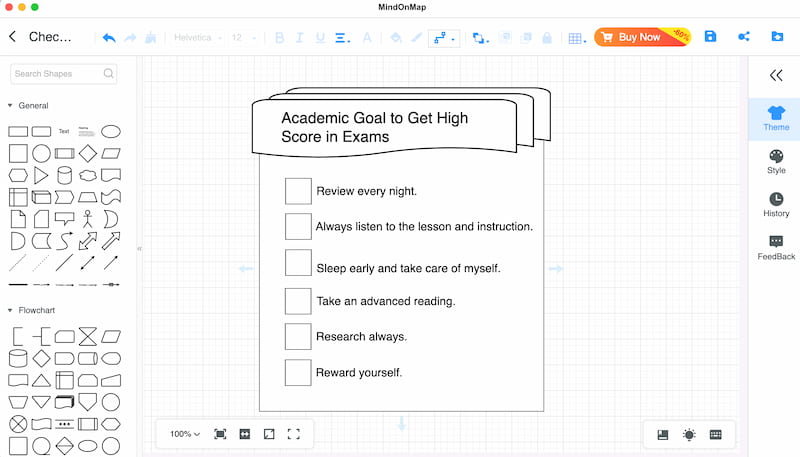800x457 pixels.
Task: Click the blue save disk icon
Action: pyautogui.click(x=710, y=36)
